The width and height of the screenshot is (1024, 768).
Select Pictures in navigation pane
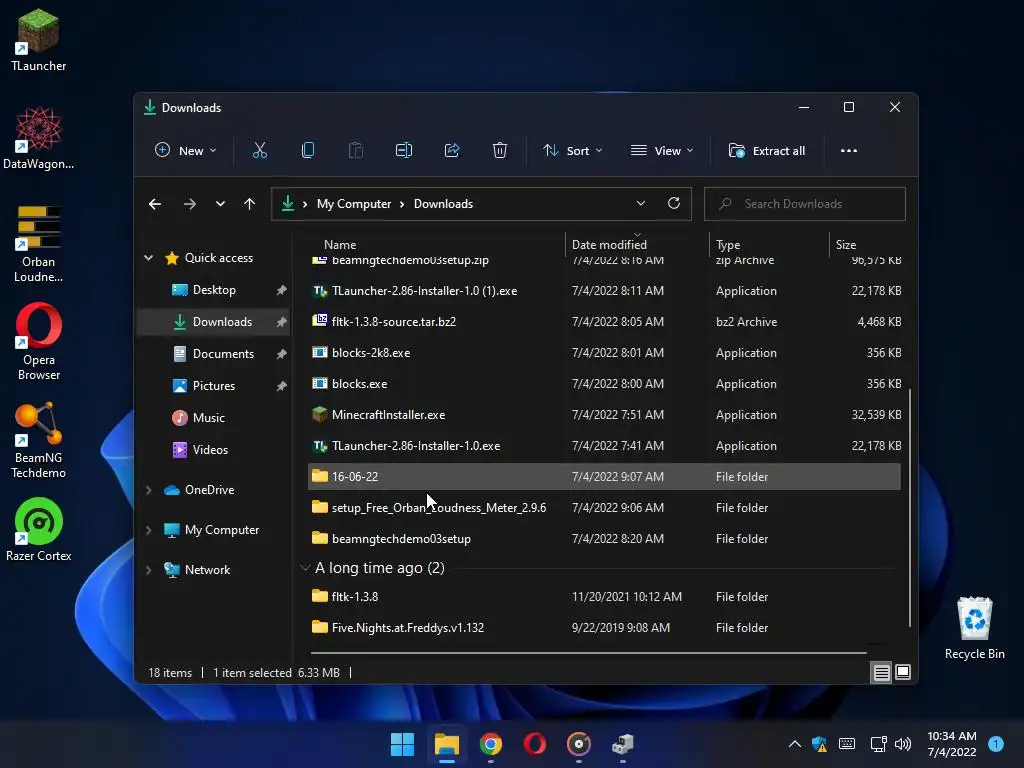coord(214,386)
